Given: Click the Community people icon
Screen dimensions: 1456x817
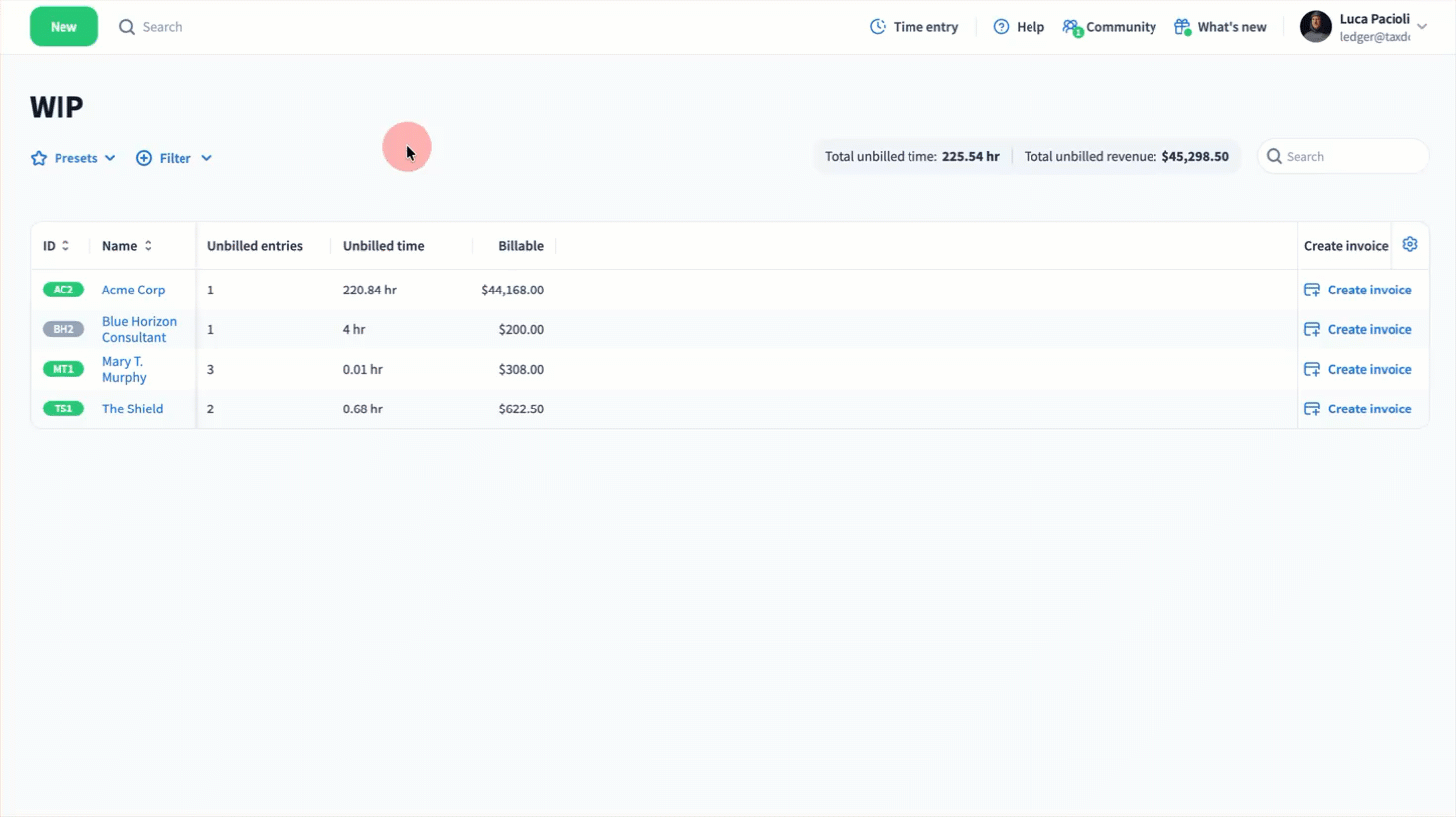Looking at the screenshot, I should [x=1071, y=27].
